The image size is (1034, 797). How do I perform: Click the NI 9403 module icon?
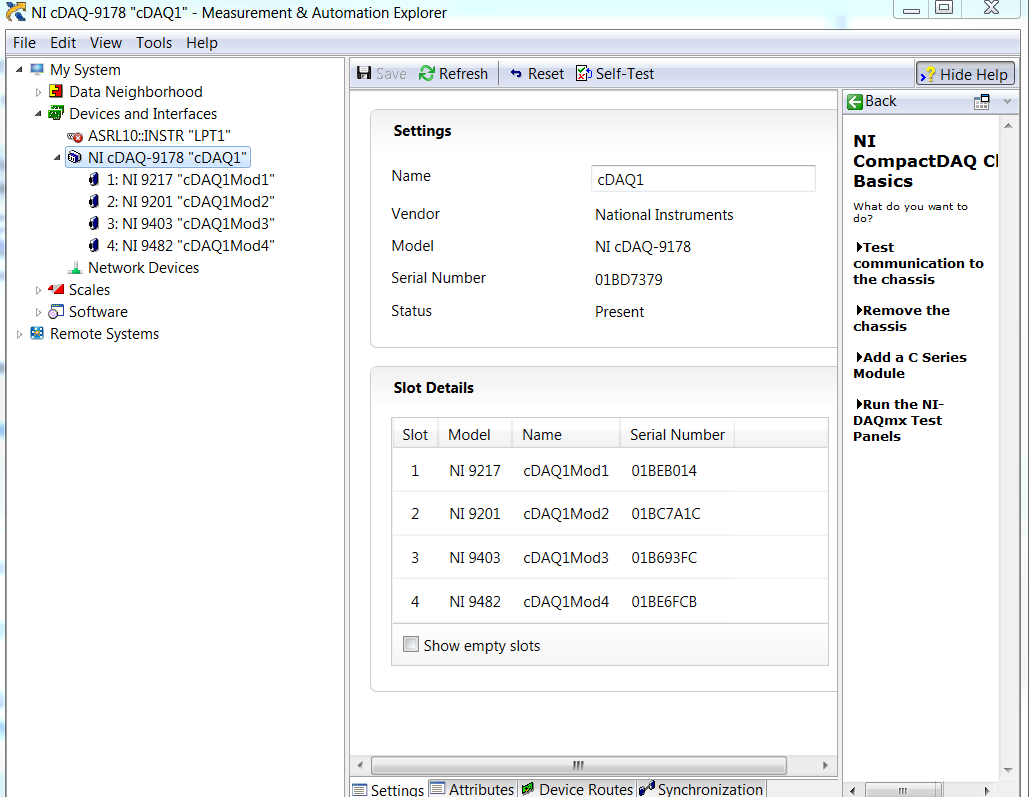pyautogui.click(x=94, y=223)
